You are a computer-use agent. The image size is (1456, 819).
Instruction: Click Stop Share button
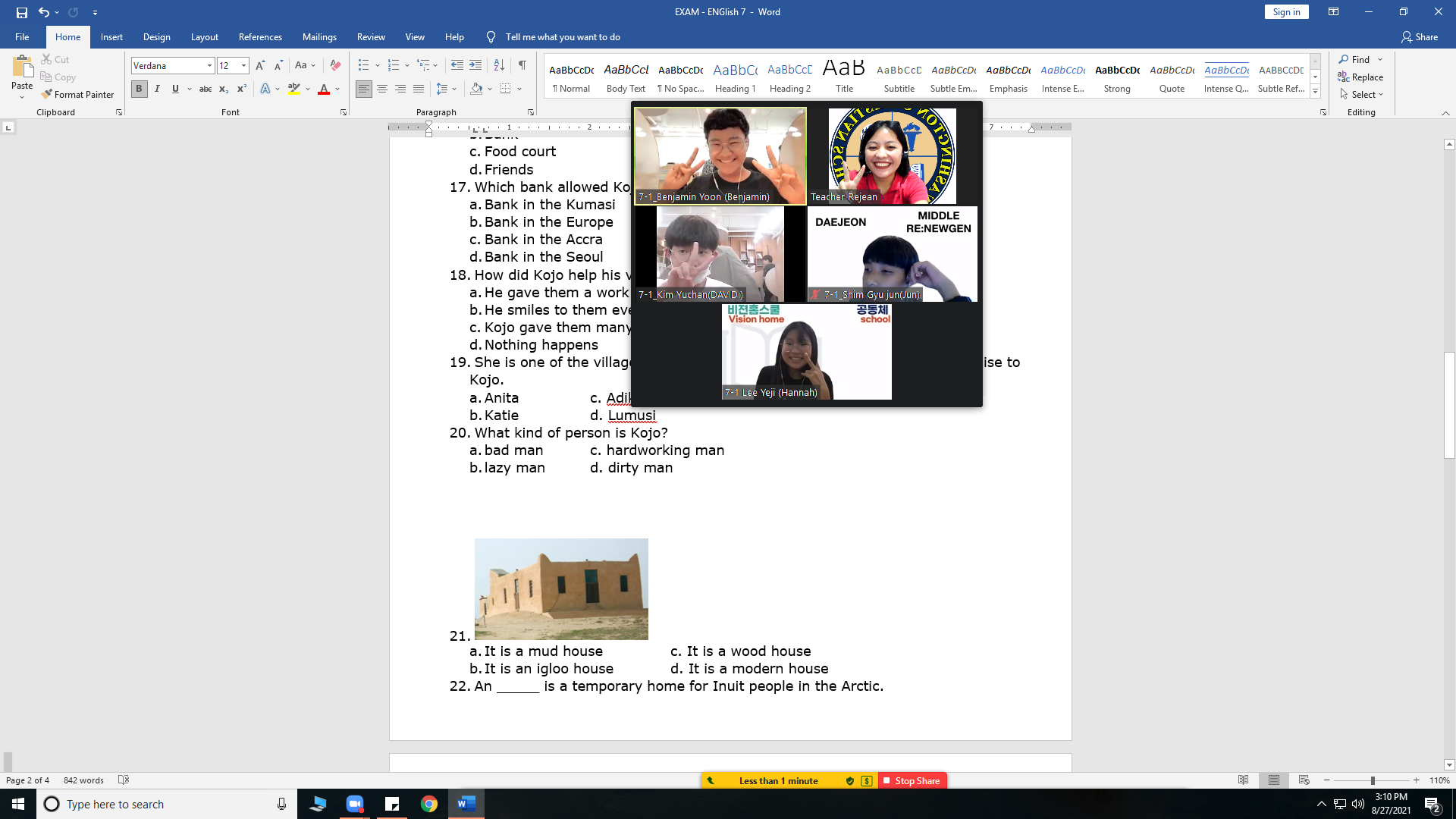pyautogui.click(x=912, y=781)
